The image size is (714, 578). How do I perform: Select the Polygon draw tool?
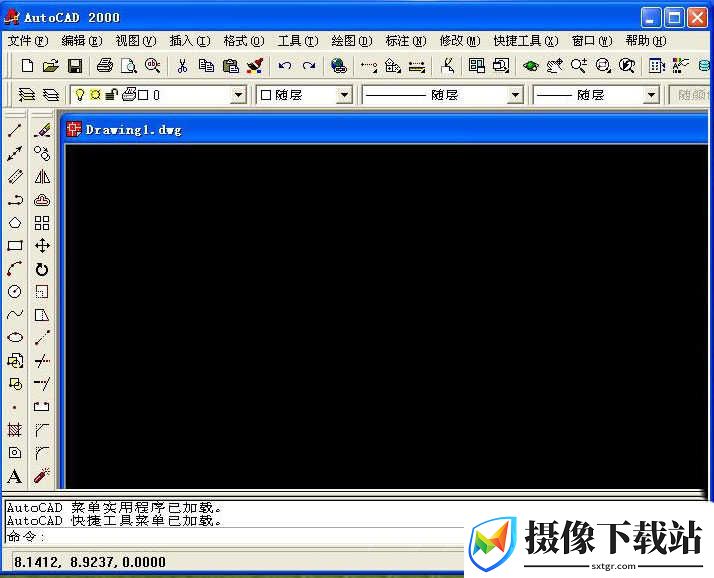tap(15, 223)
